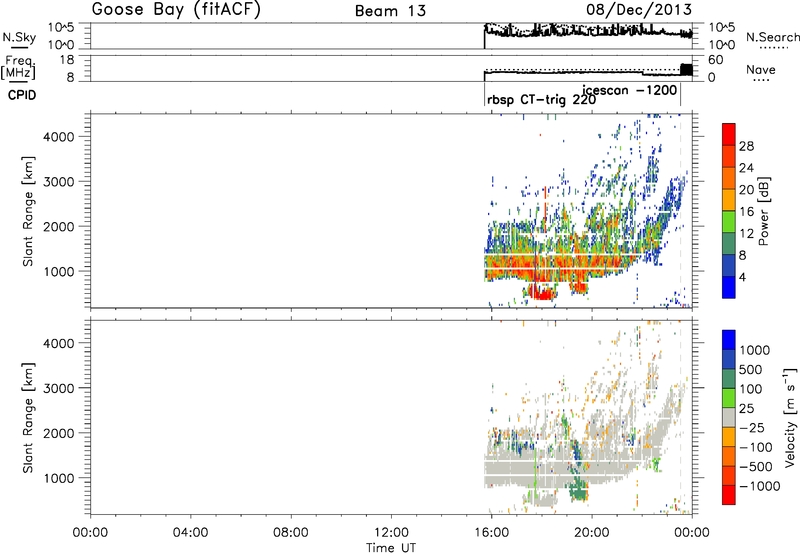The image size is (800, 554).
Task: Click the 'Beam 13' label
Action: 390,11
